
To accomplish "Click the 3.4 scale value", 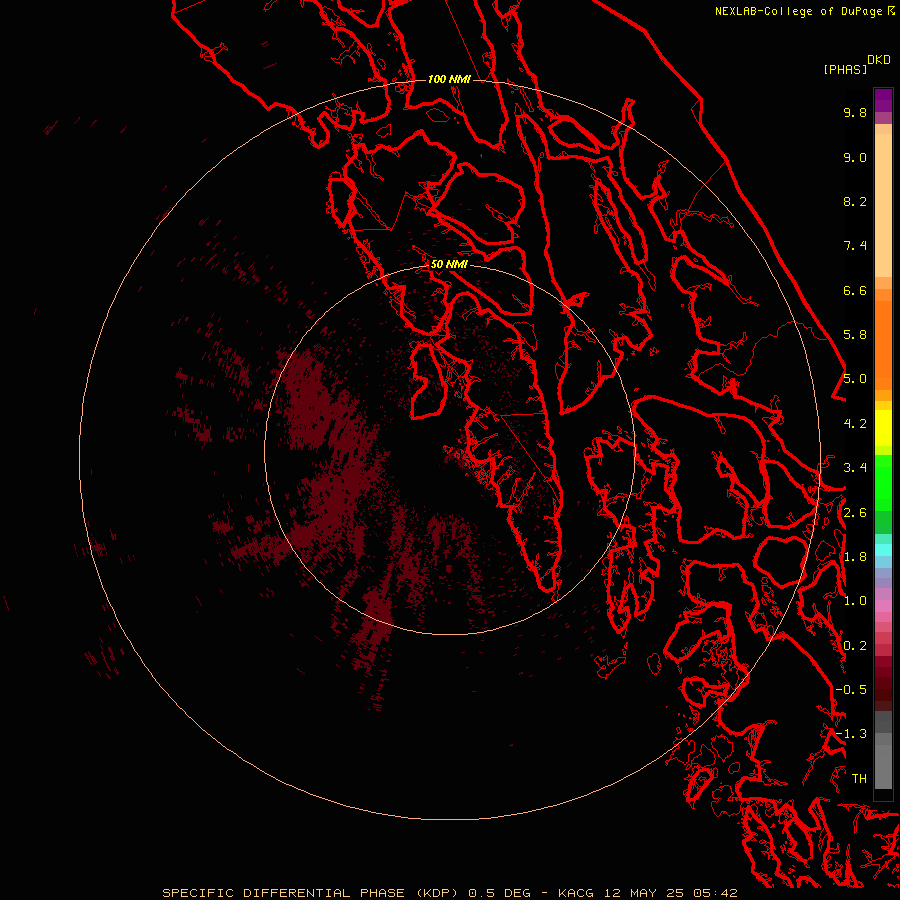I will [x=855, y=468].
